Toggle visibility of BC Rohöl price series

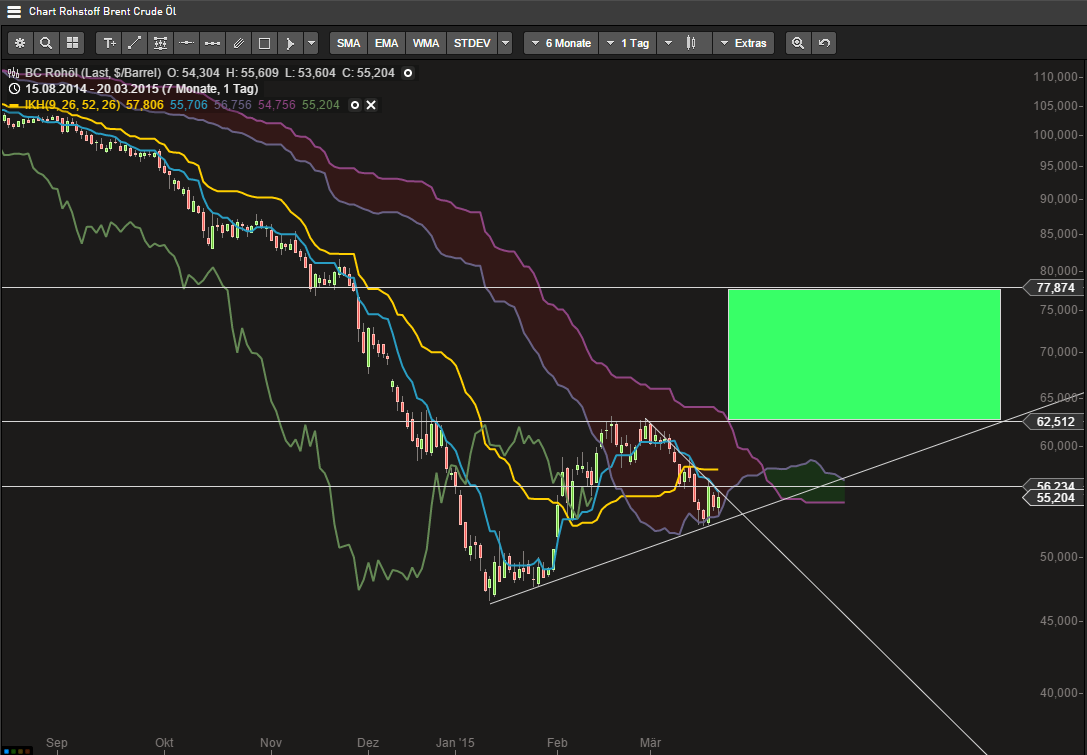(x=407, y=73)
